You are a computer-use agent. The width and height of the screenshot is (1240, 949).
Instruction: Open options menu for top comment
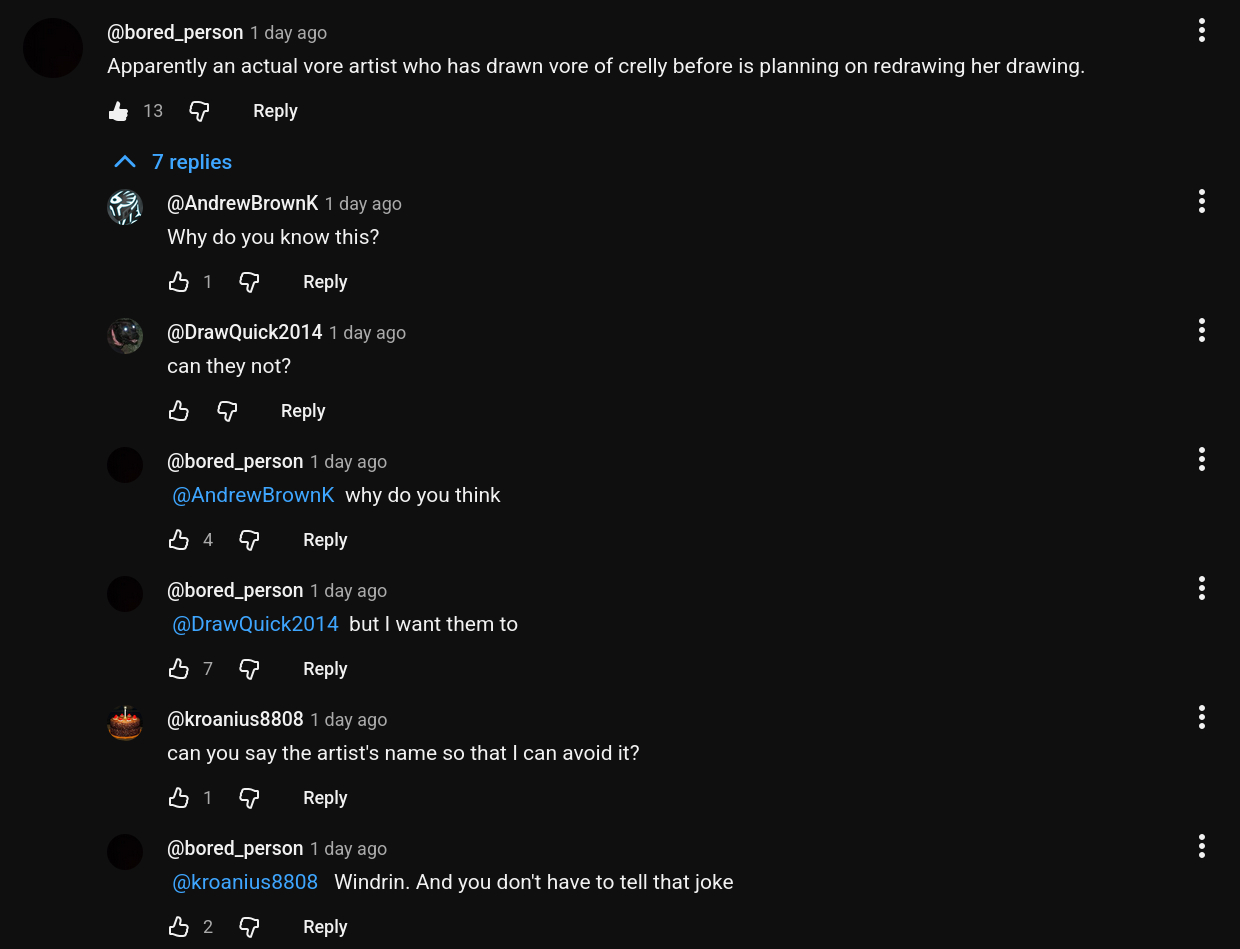coord(1201,31)
